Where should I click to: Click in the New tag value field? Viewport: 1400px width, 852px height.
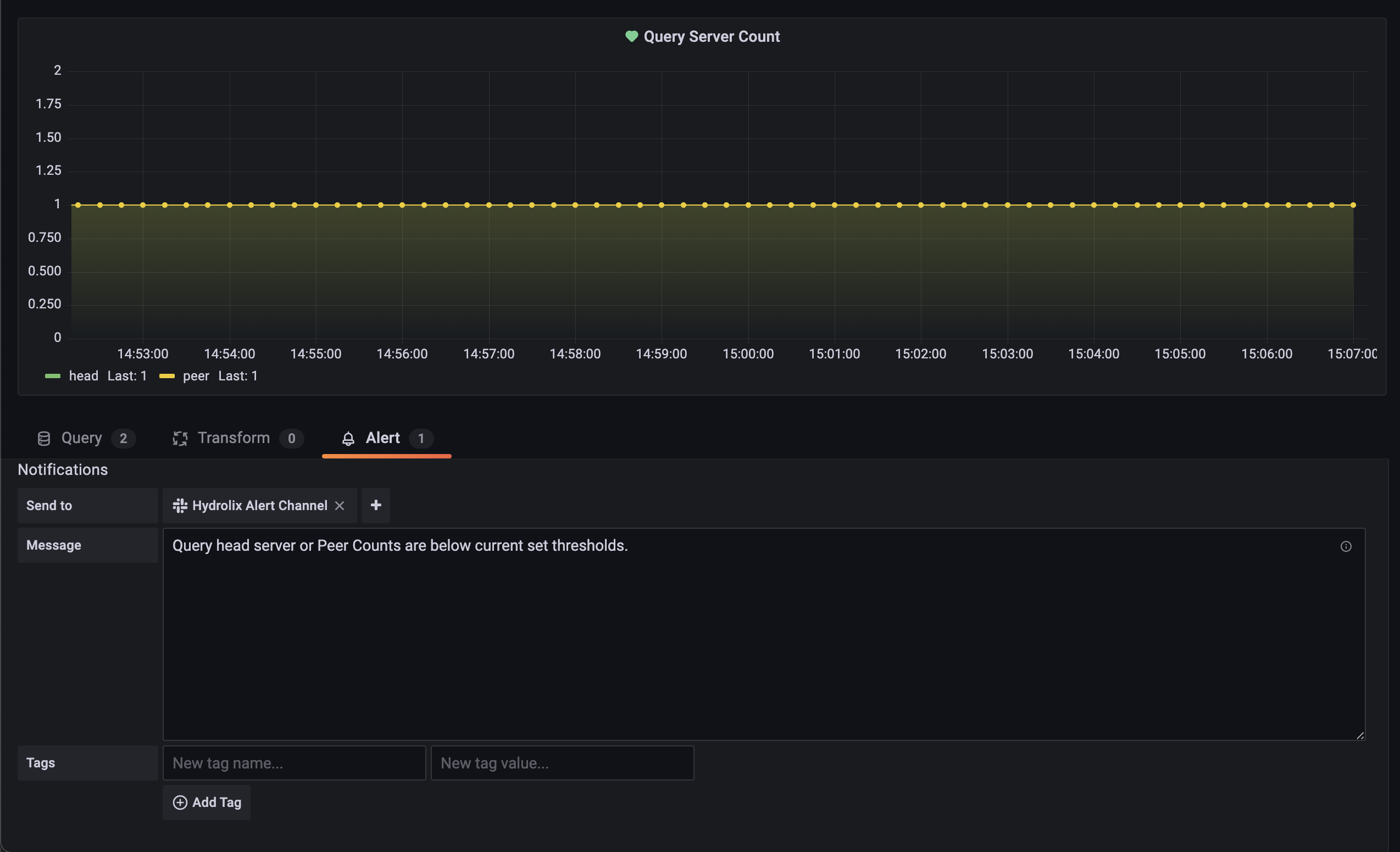click(562, 763)
